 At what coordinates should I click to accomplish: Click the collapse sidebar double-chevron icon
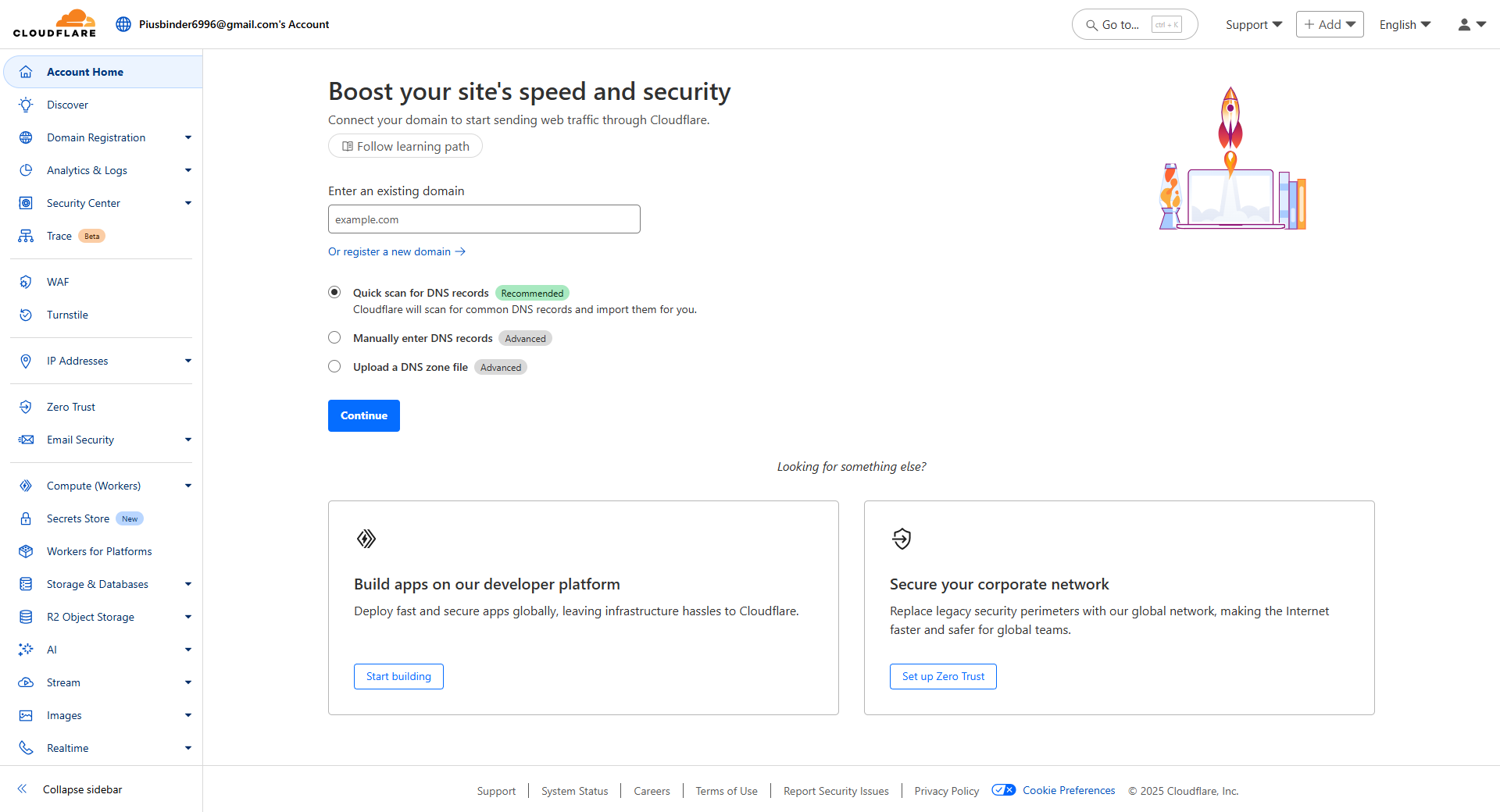(x=23, y=789)
